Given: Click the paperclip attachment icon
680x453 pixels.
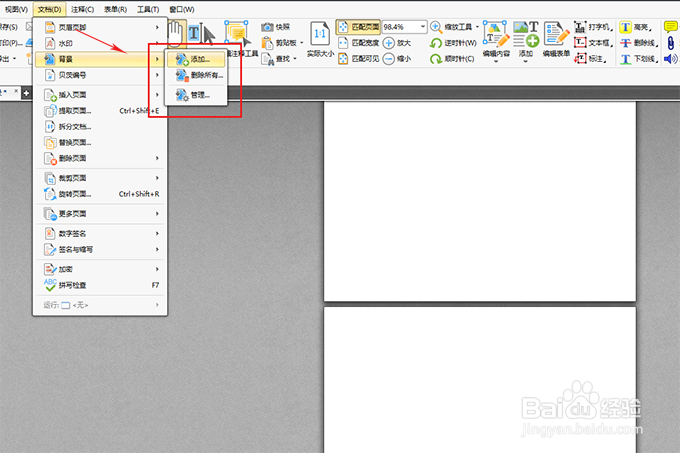Looking at the screenshot, I should point(670,43).
